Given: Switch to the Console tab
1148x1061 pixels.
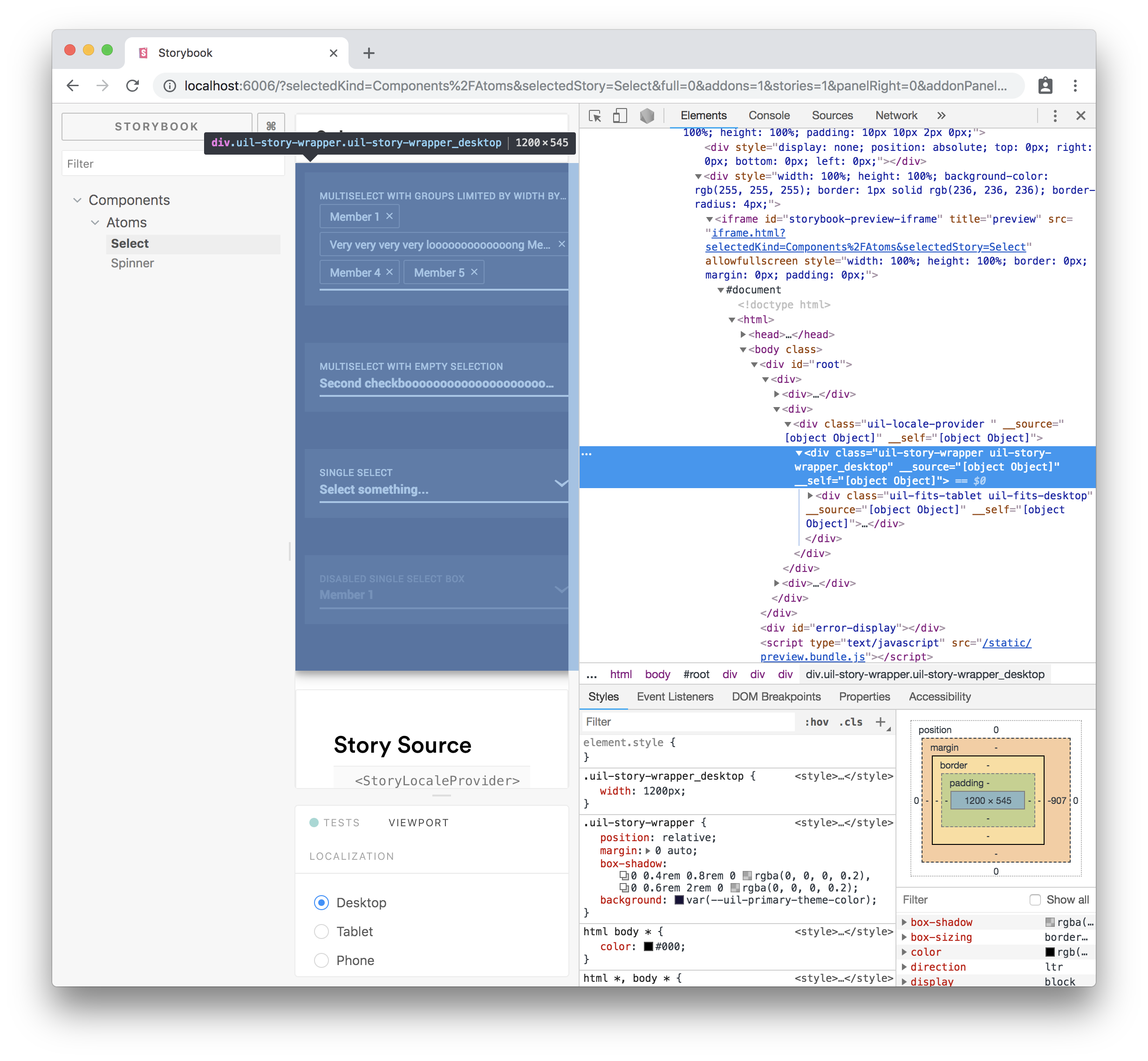Looking at the screenshot, I should [x=768, y=116].
